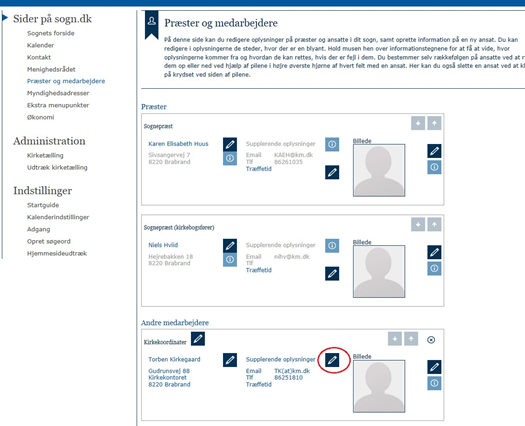Go to Myndighedsadresser

(58, 93)
